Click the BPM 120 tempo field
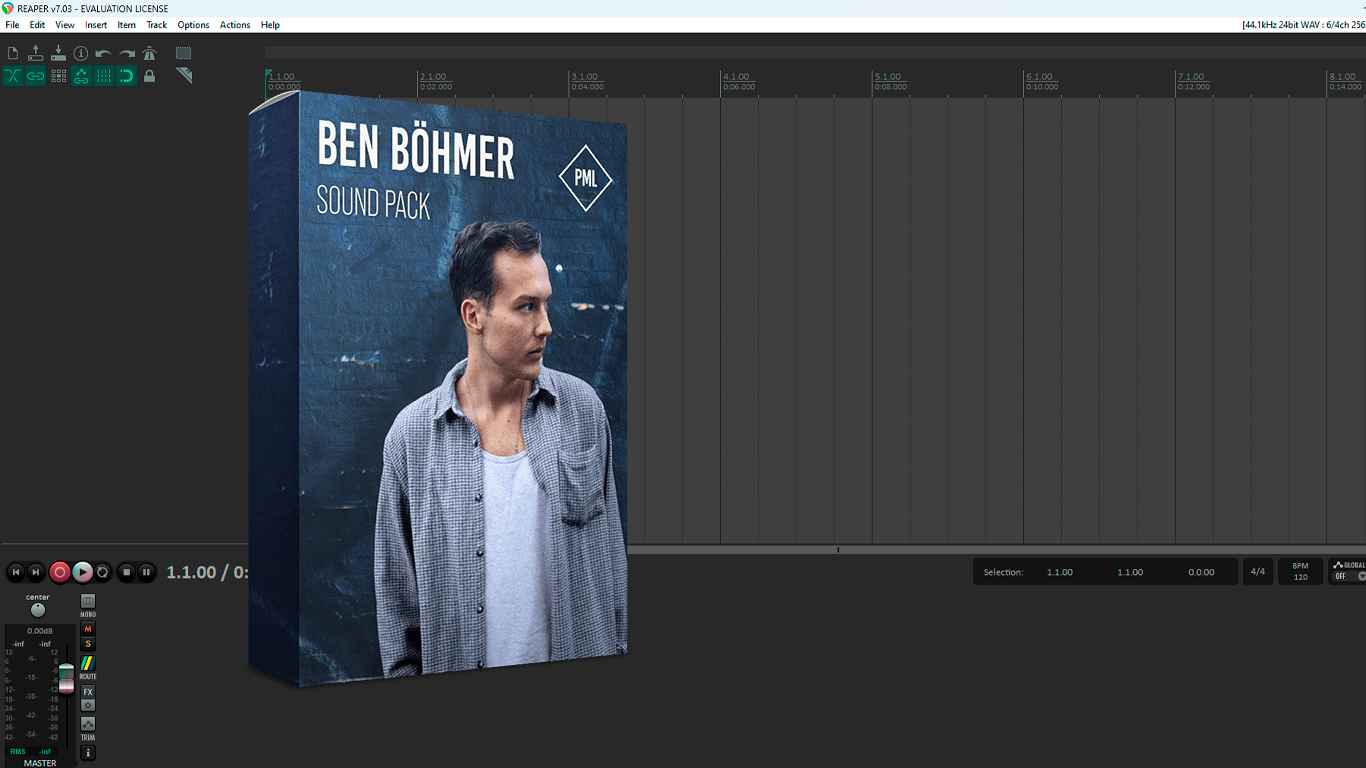The width and height of the screenshot is (1366, 768). pos(1300,572)
